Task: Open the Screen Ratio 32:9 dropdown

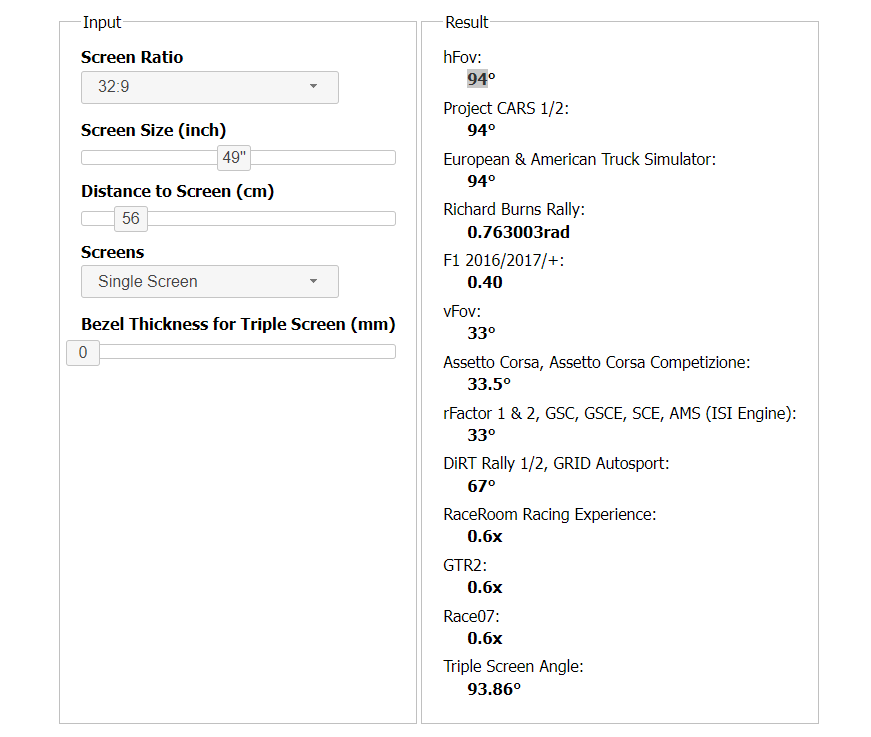Action: 209,87
